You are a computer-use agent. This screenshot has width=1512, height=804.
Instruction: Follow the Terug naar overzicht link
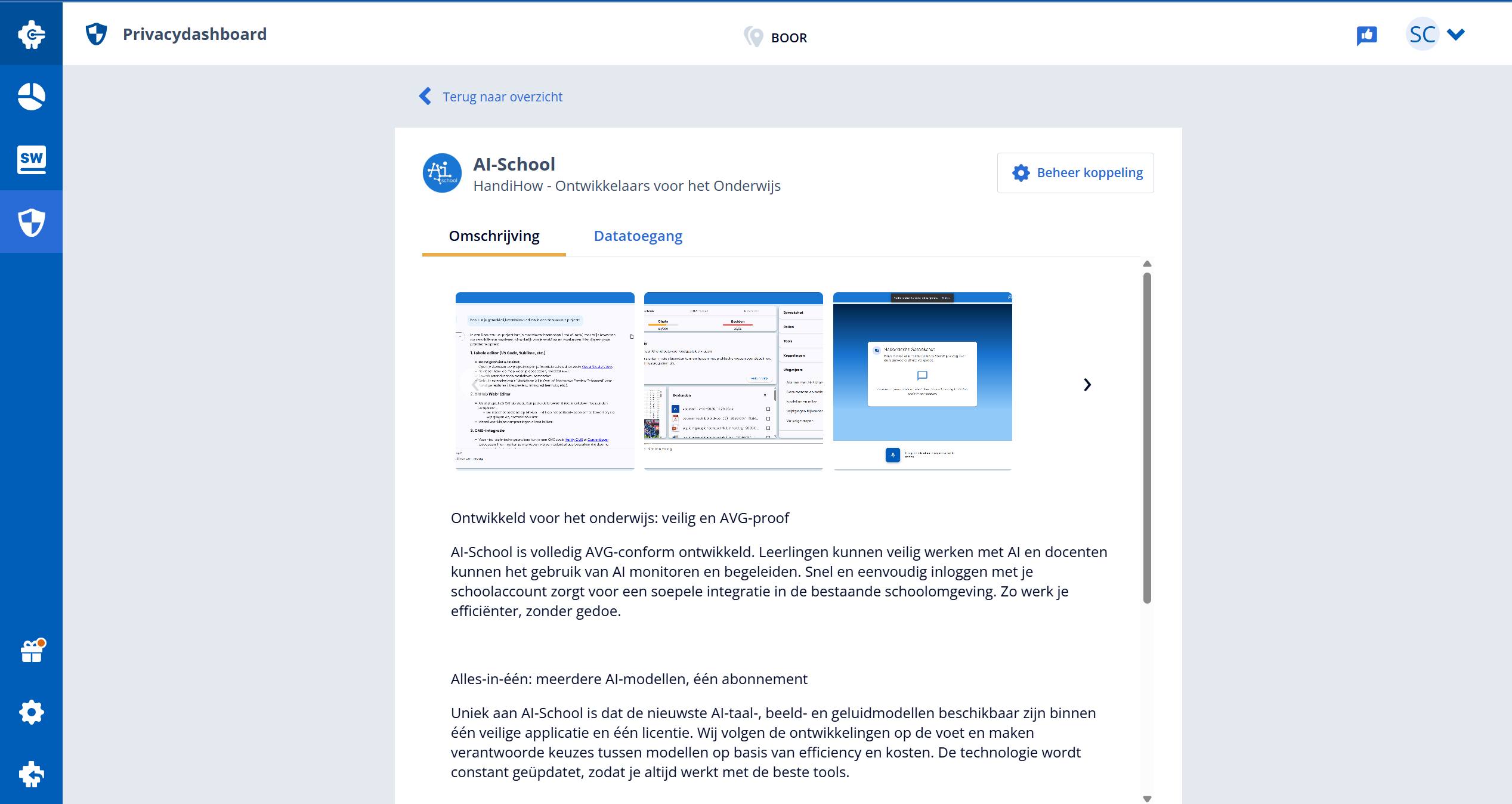pos(502,97)
